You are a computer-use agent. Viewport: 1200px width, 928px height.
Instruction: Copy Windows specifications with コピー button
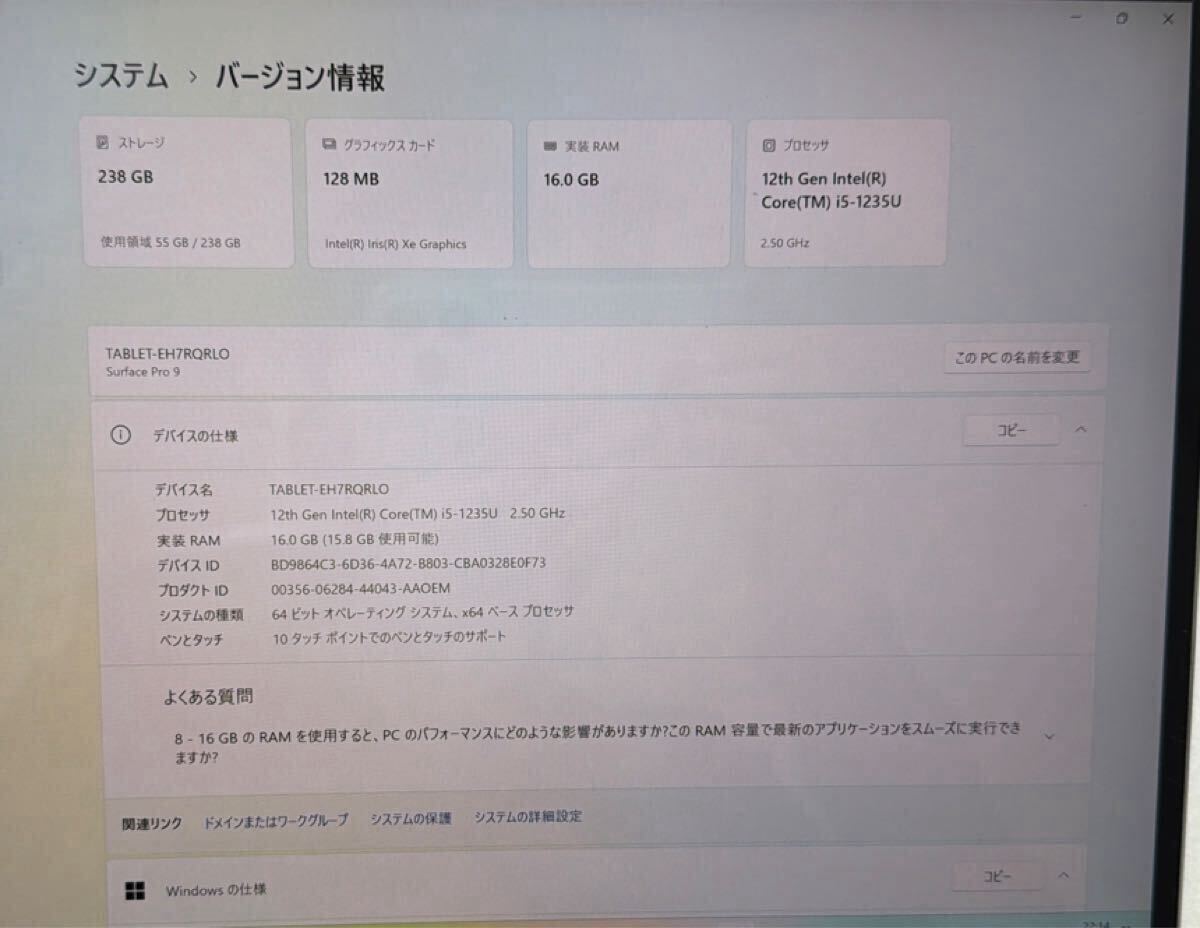[996, 876]
